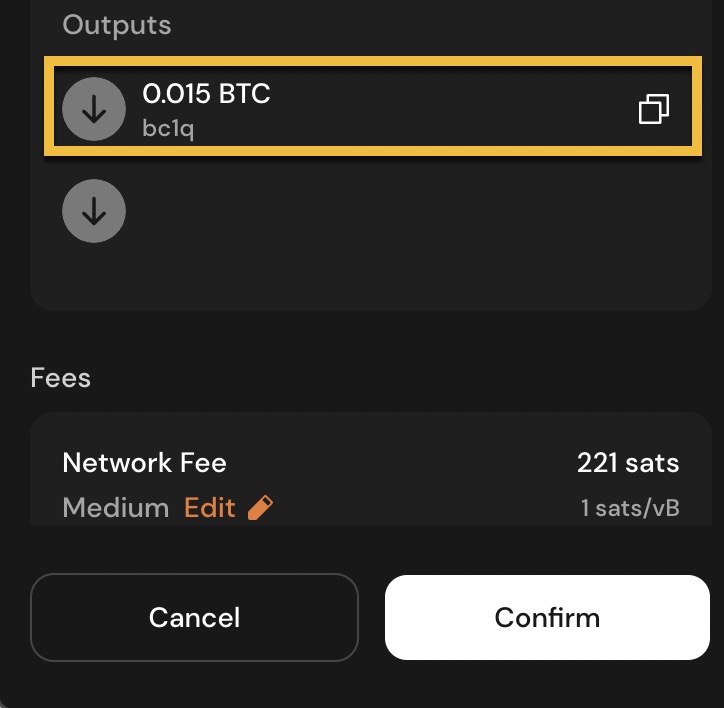This screenshot has height=708, width=724.
Task: Click the Fees section heading
Action: (x=61, y=378)
